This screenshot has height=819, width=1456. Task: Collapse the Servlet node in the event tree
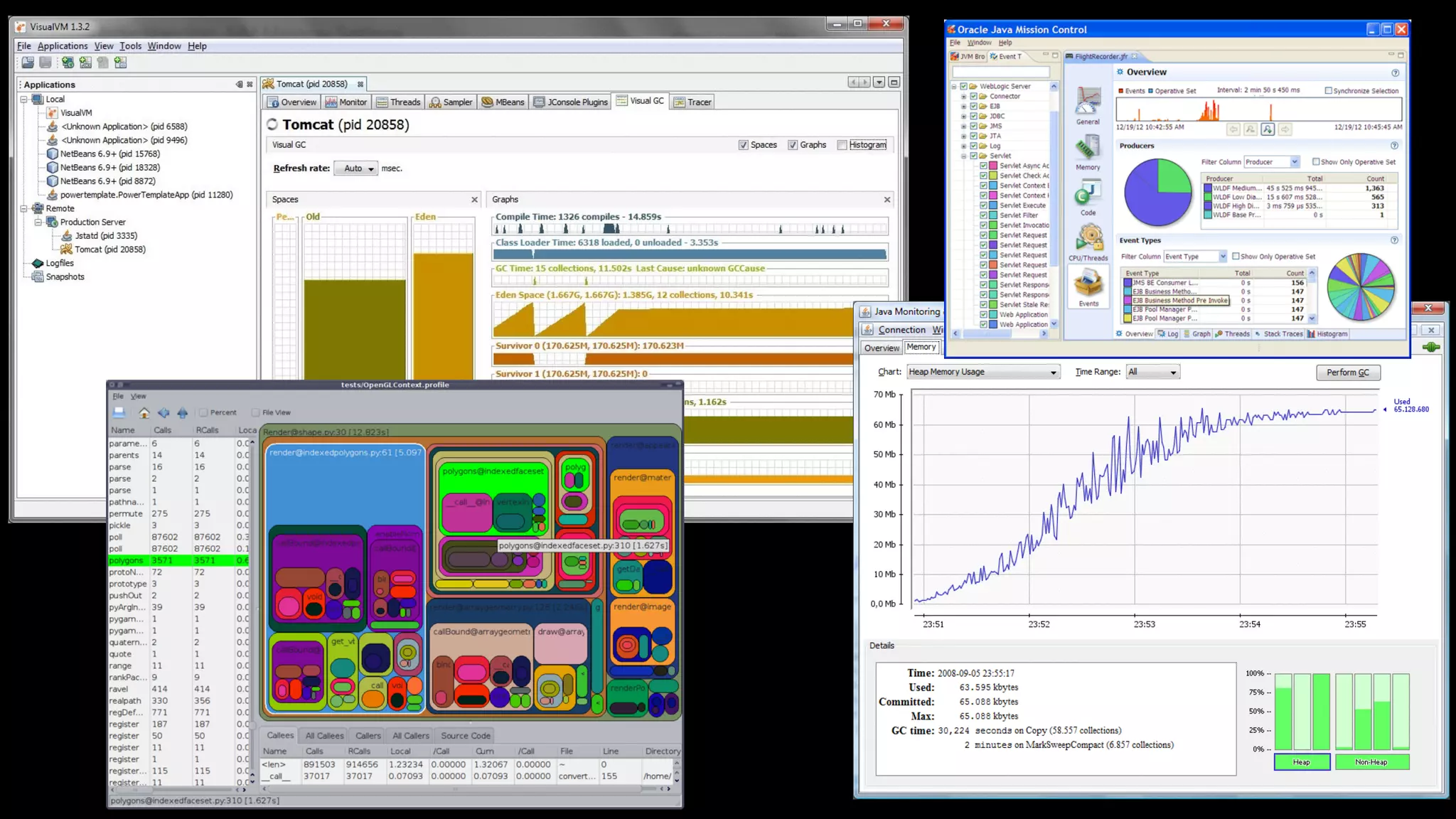point(964,156)
